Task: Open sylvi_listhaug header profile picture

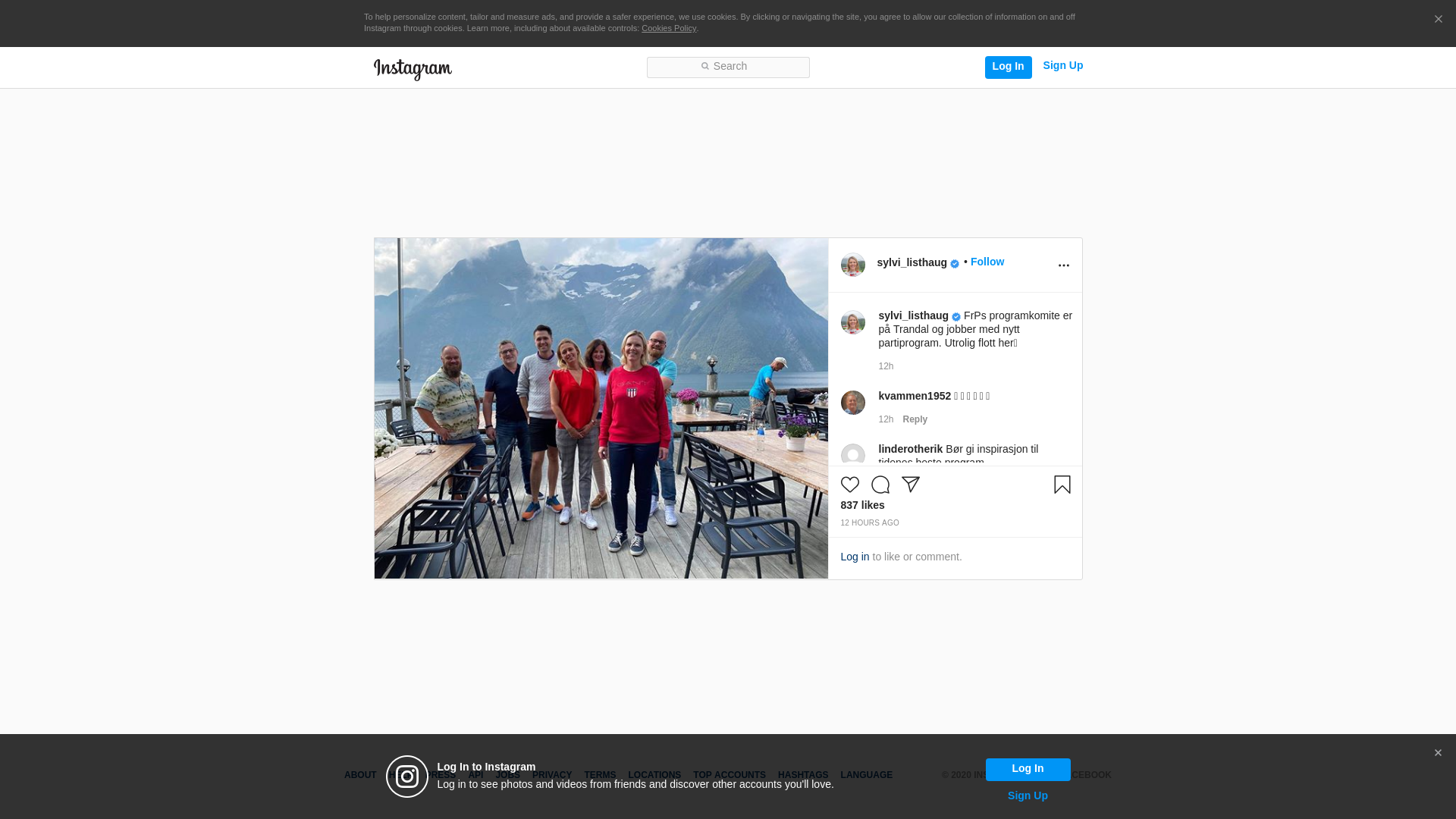Action: [853, 265]
